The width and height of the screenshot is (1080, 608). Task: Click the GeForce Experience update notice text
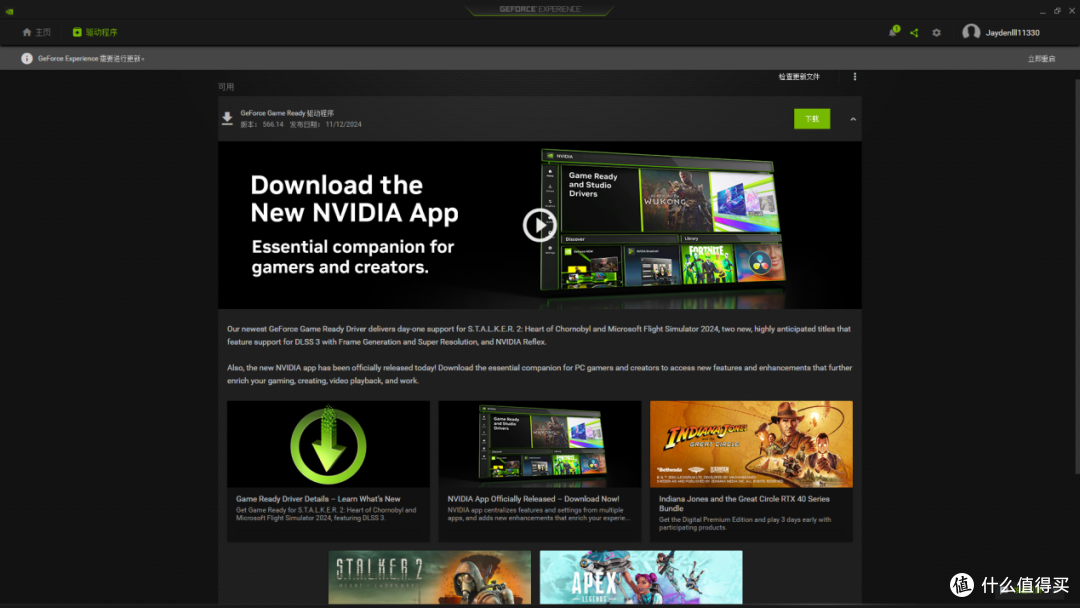point(91,59)
